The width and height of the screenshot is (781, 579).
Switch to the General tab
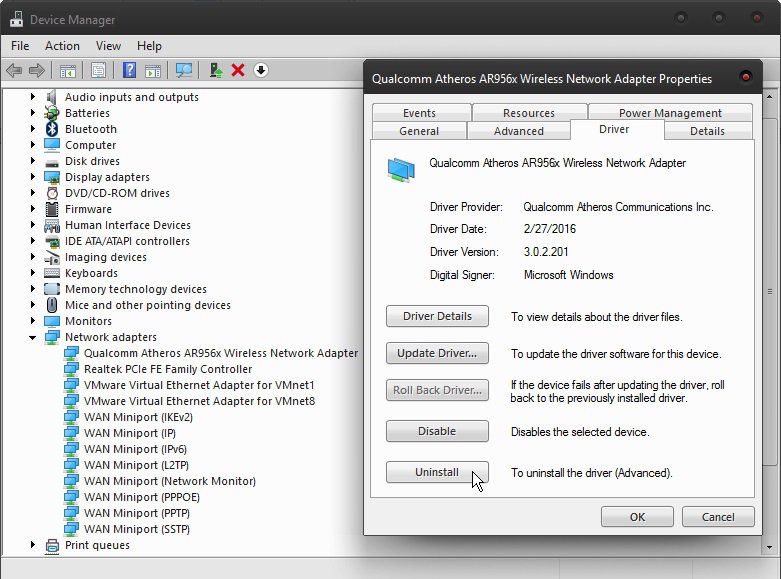coord(419,131)
